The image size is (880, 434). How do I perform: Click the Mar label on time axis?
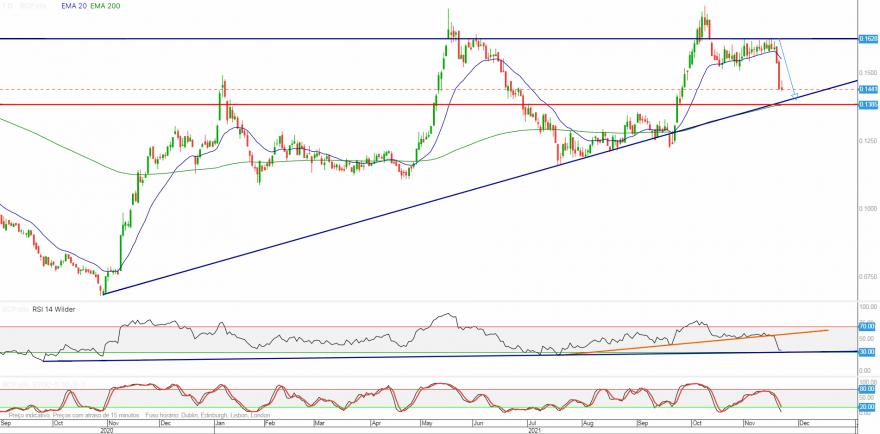(x=319, y=423)
